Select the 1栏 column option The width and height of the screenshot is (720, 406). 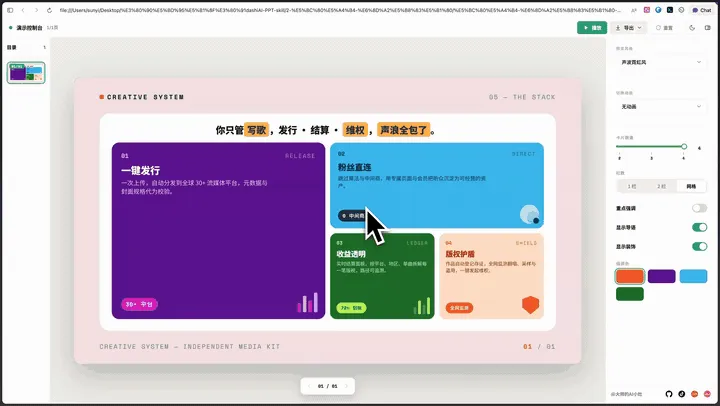(632, 186)
